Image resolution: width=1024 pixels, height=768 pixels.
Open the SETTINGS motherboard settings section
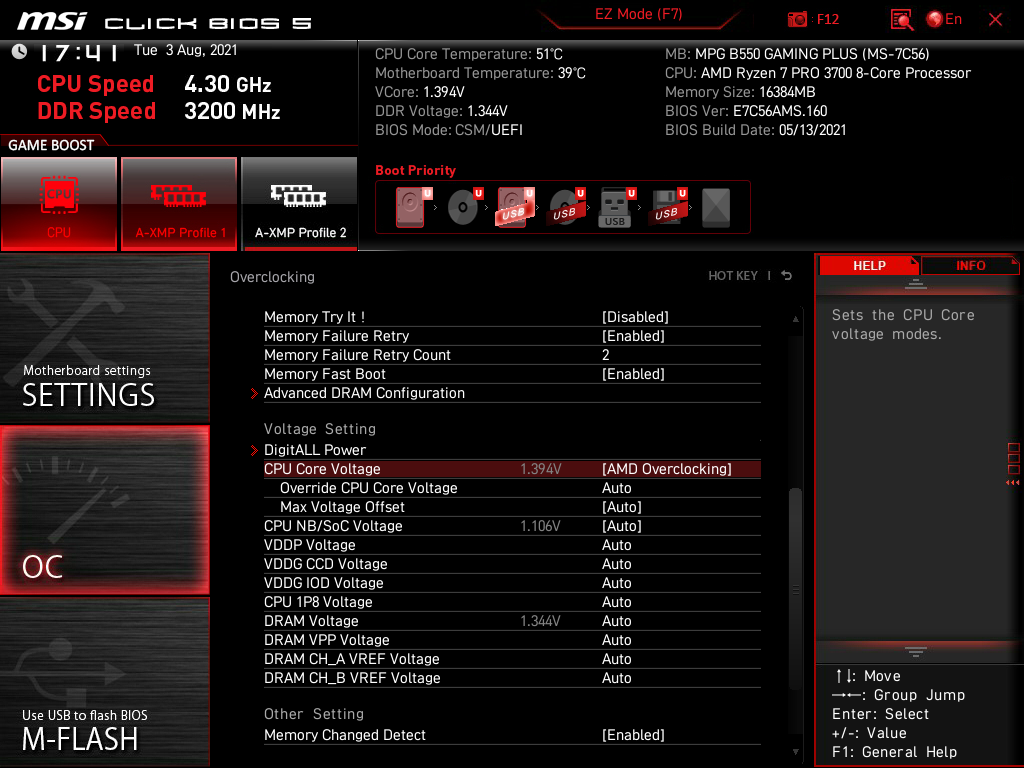(104, 338)
